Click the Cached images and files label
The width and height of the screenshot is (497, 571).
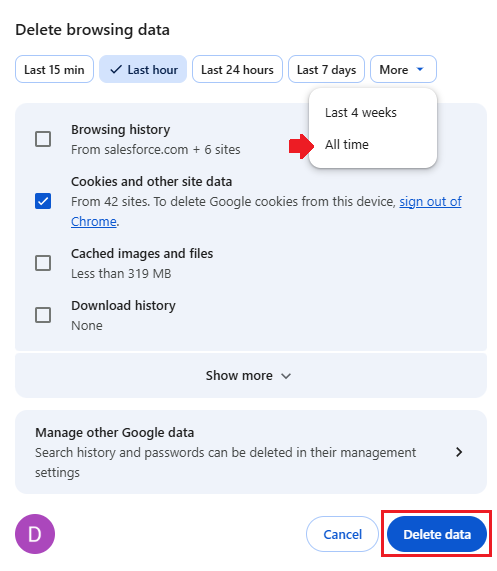[x=142, y=253]
